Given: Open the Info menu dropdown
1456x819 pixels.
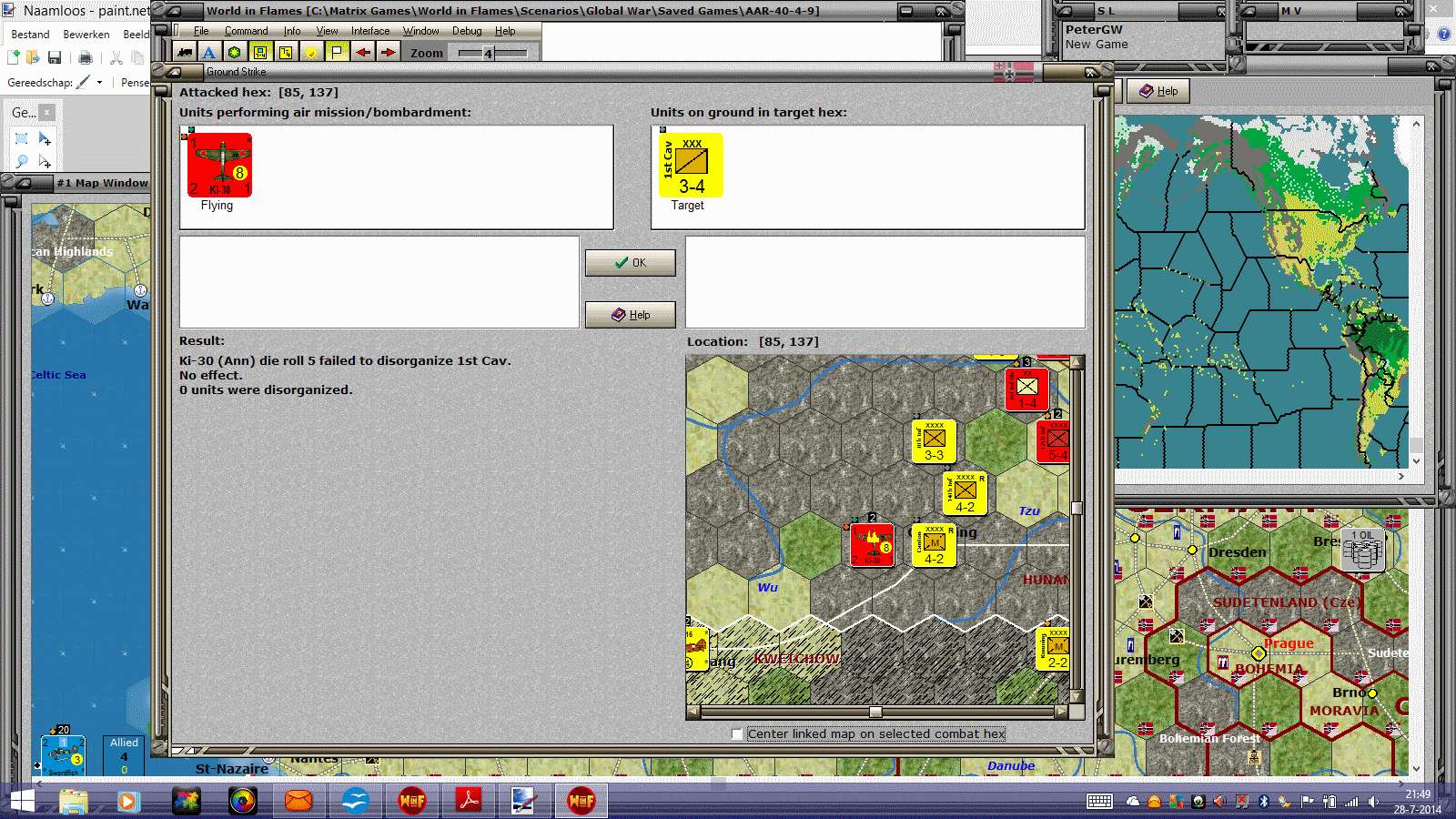Looking at the screenshot, I should point(292,30).
